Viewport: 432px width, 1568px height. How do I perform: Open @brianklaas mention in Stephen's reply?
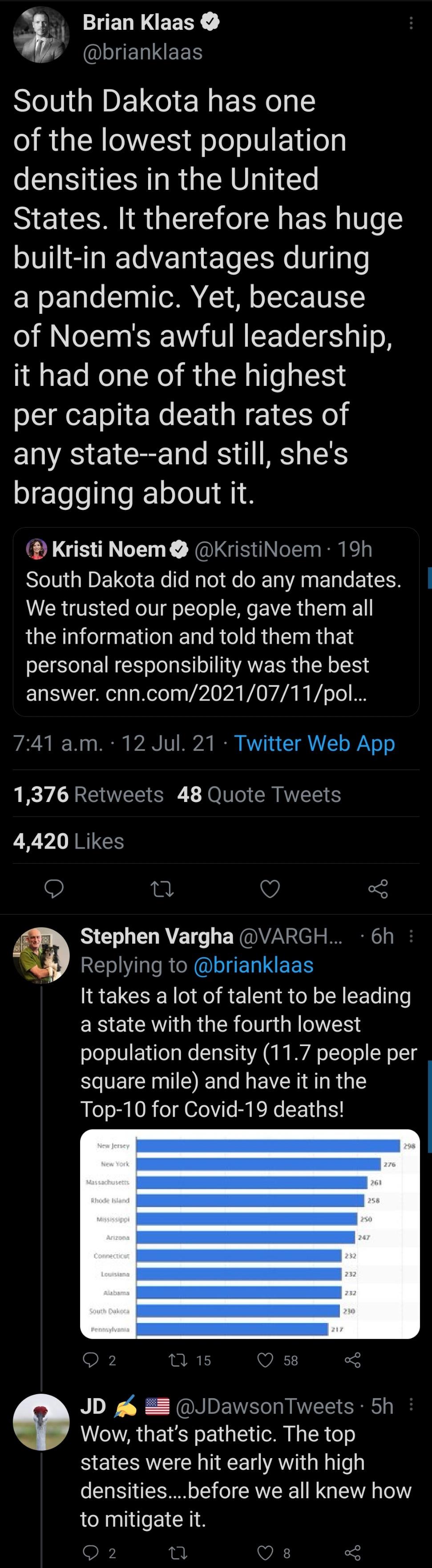click(x=253, y=965)
